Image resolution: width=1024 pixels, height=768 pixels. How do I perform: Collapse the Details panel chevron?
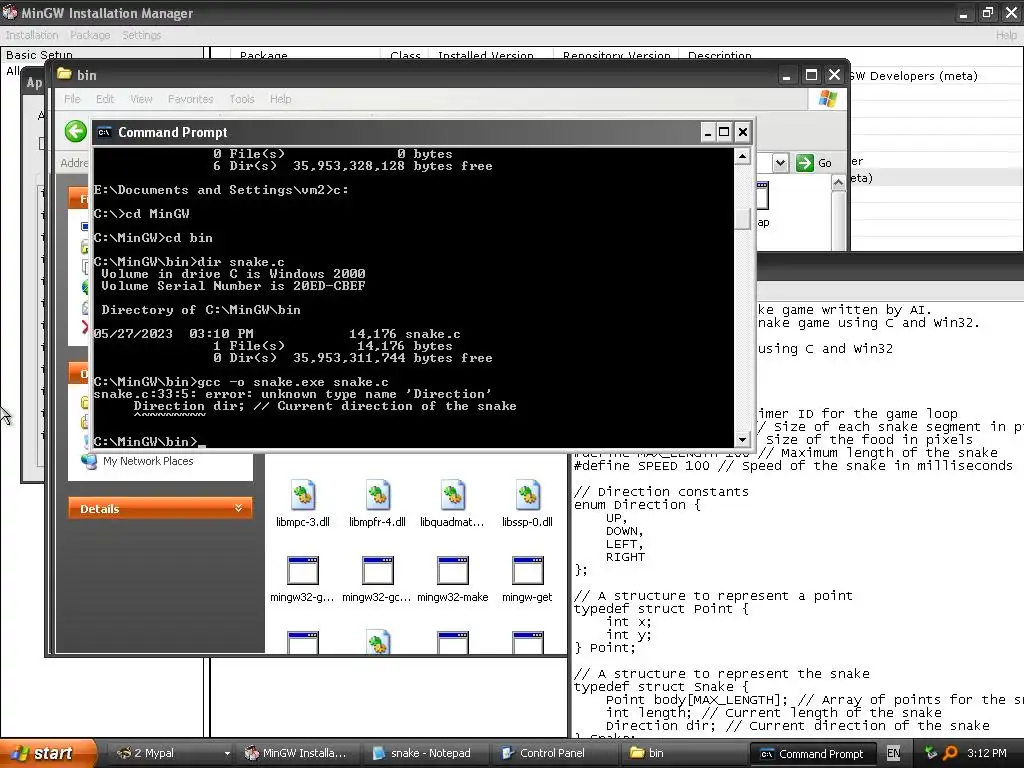[x=238, y=508]
